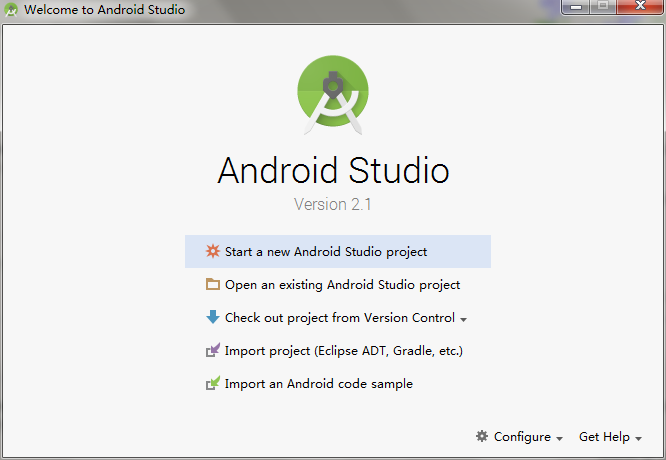Click the orange starburst new project icon

(213, 251)
